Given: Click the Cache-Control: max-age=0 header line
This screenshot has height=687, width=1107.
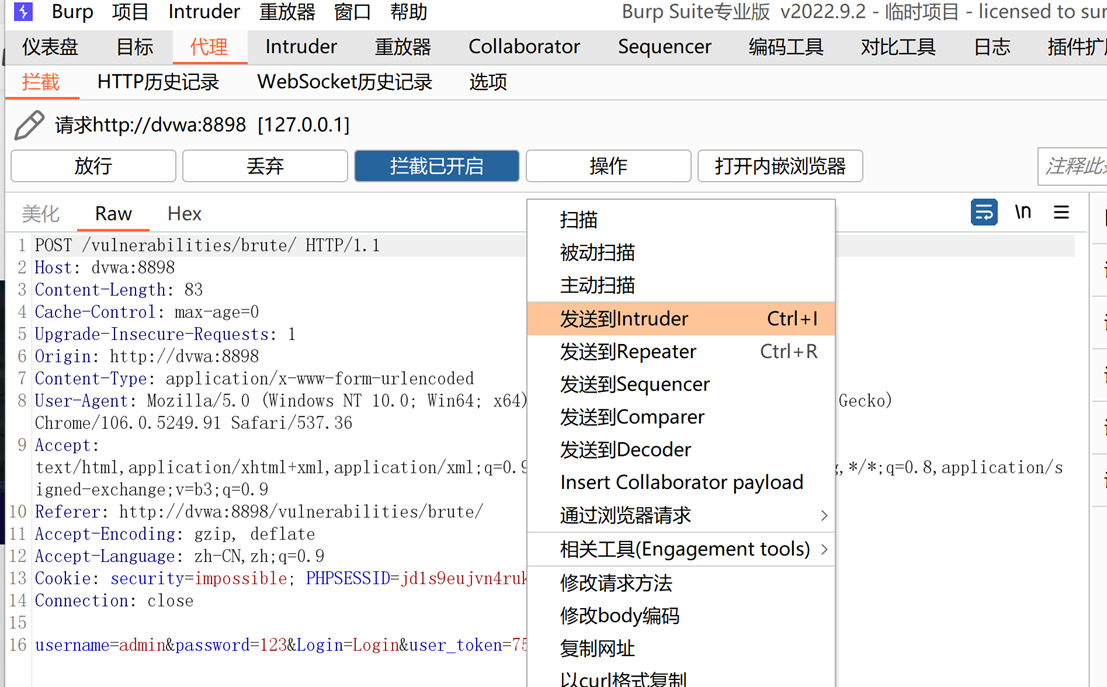Looking at the screenshot, I should (x=147, y=312).
